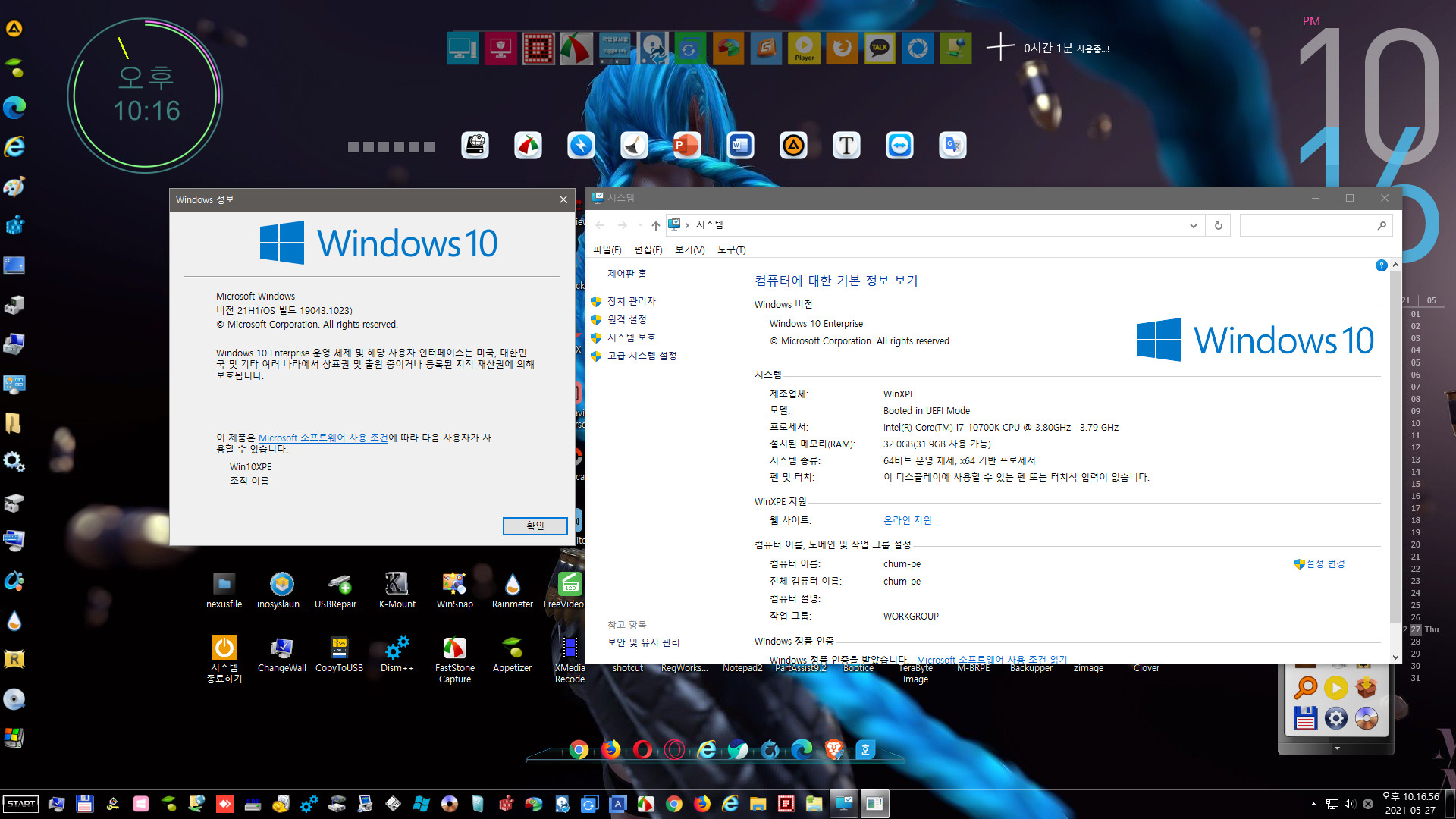The width and height of the screenshot is (1456, 819).
Task: Open the 파일(F) menu in 시스템 window
Action: [x=607, y=249]
